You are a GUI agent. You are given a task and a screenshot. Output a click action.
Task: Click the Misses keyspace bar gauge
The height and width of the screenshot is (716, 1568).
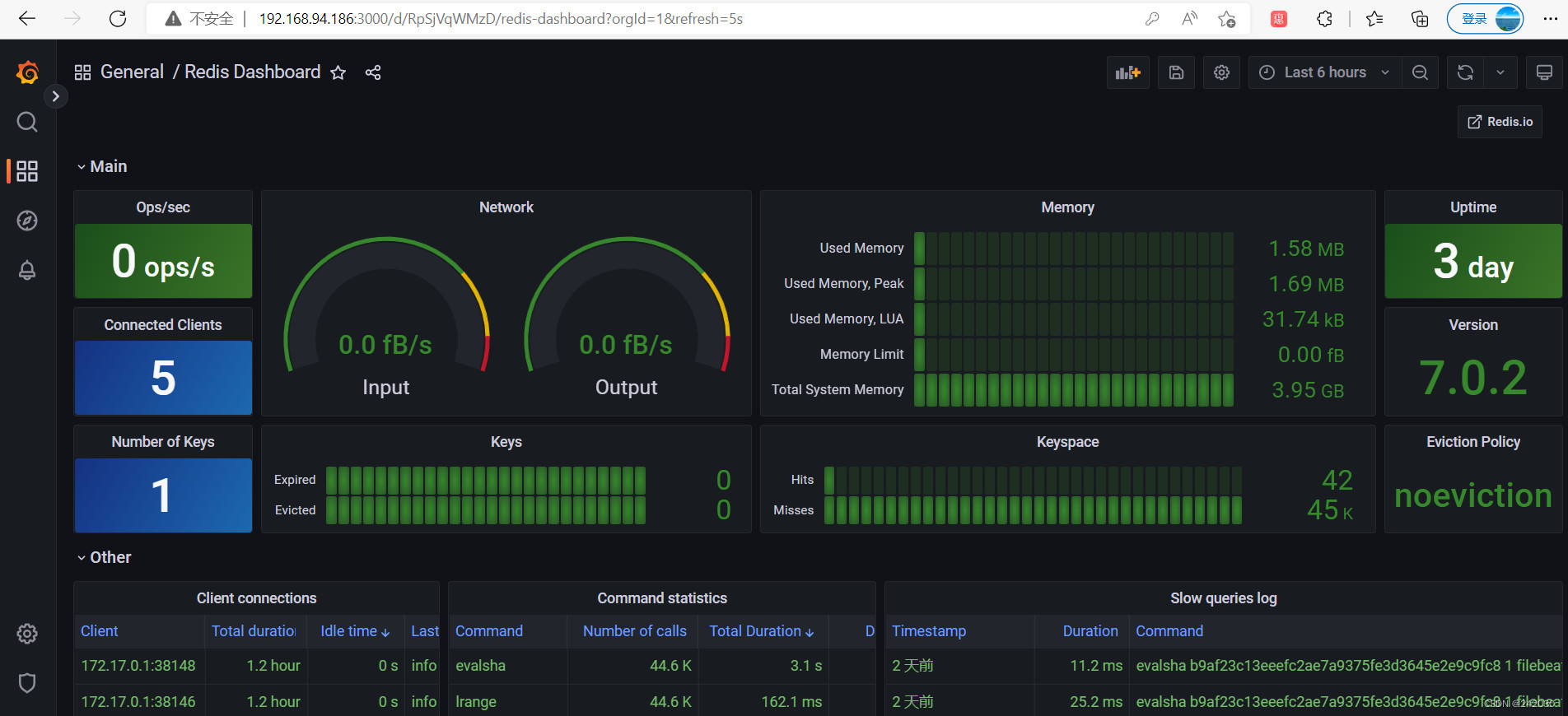[1034, 510]
